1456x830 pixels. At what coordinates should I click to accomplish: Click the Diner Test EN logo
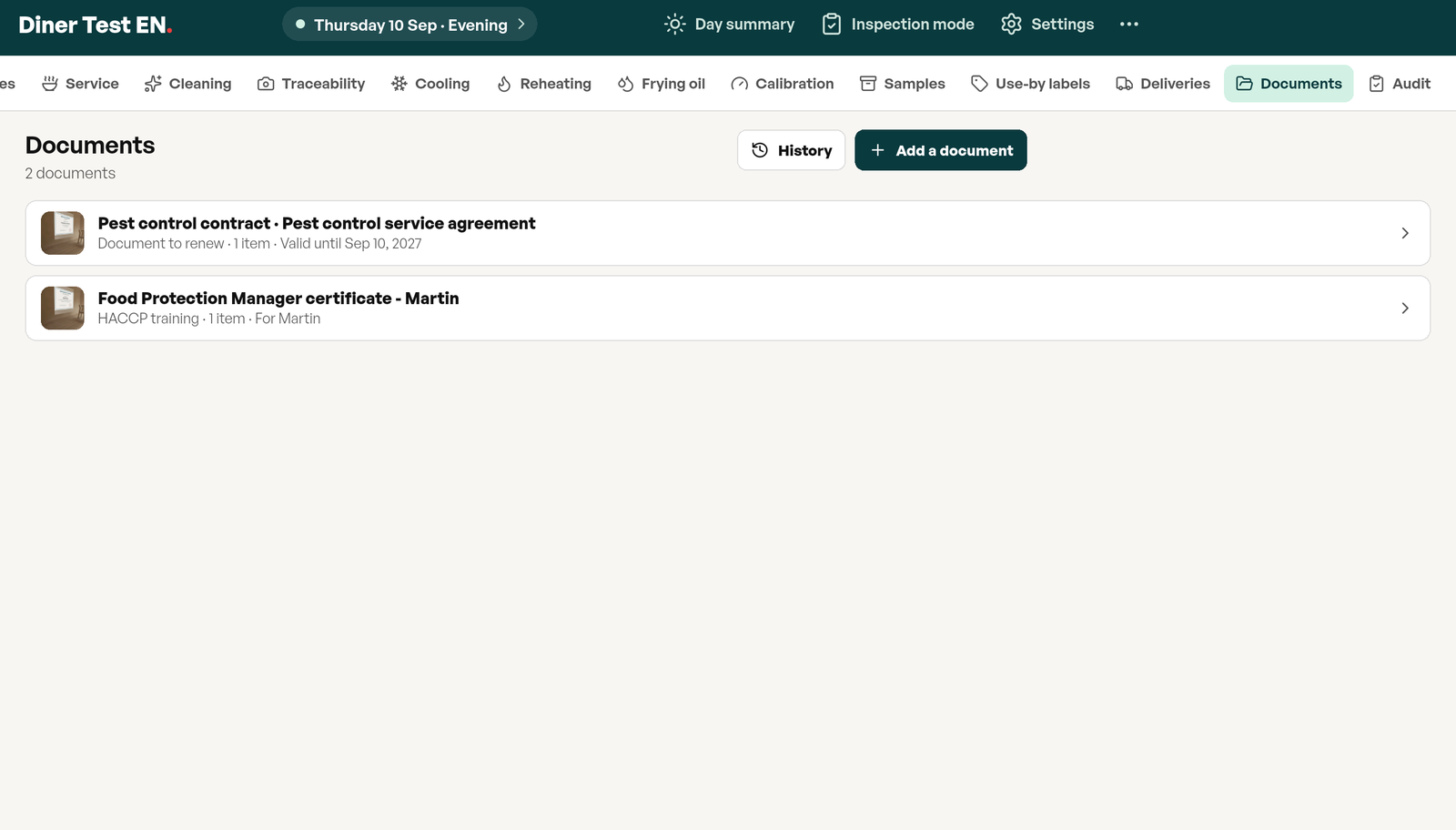click(96, 25)
